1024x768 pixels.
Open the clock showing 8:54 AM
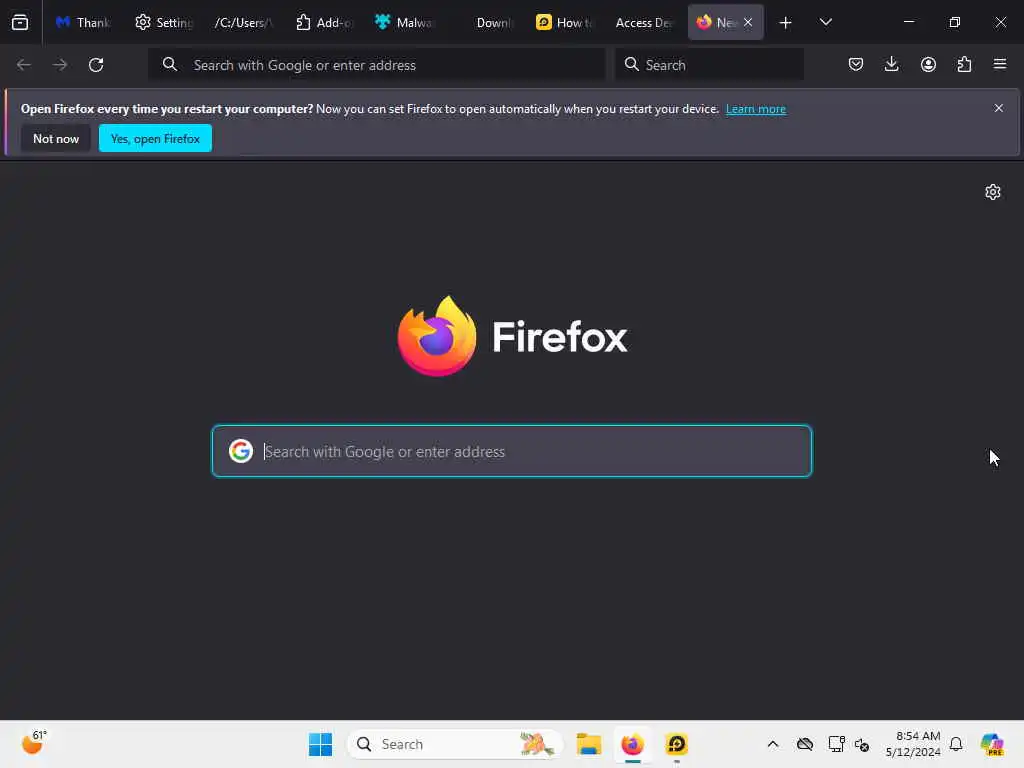[x=912, y=744]
